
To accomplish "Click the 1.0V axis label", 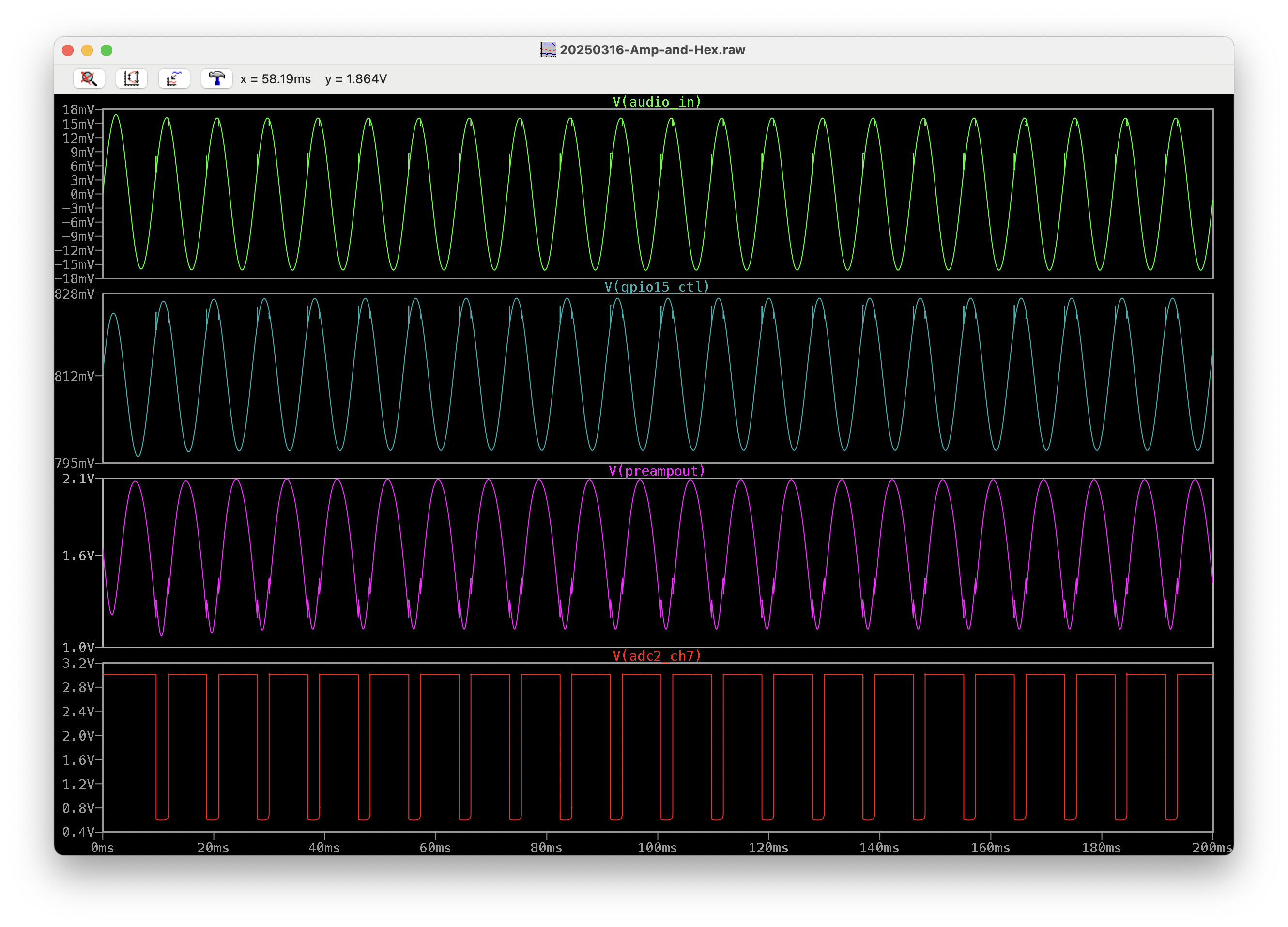I will [x=78, y=648].
